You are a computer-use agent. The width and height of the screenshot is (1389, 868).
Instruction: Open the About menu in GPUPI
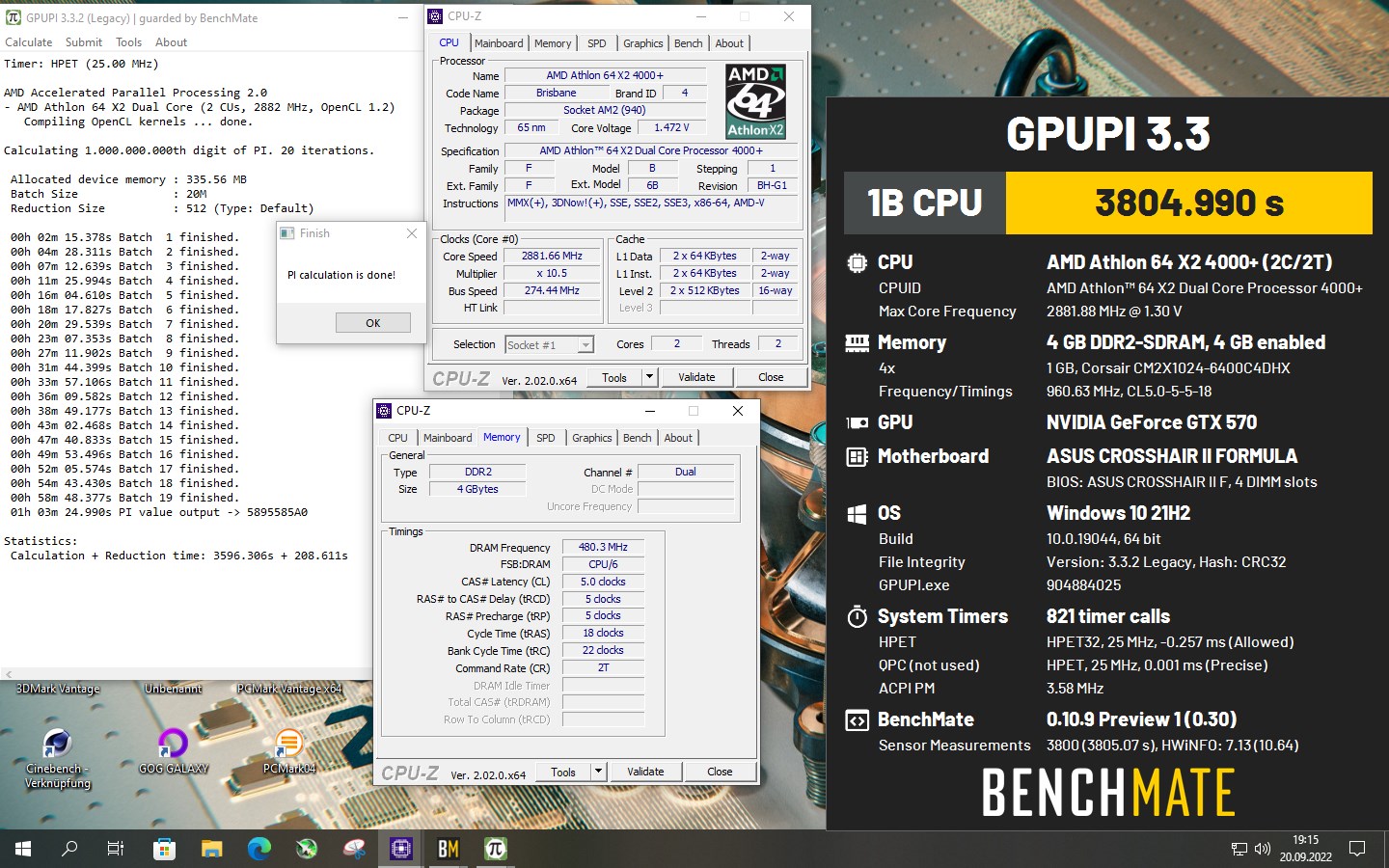pos(171,42)
